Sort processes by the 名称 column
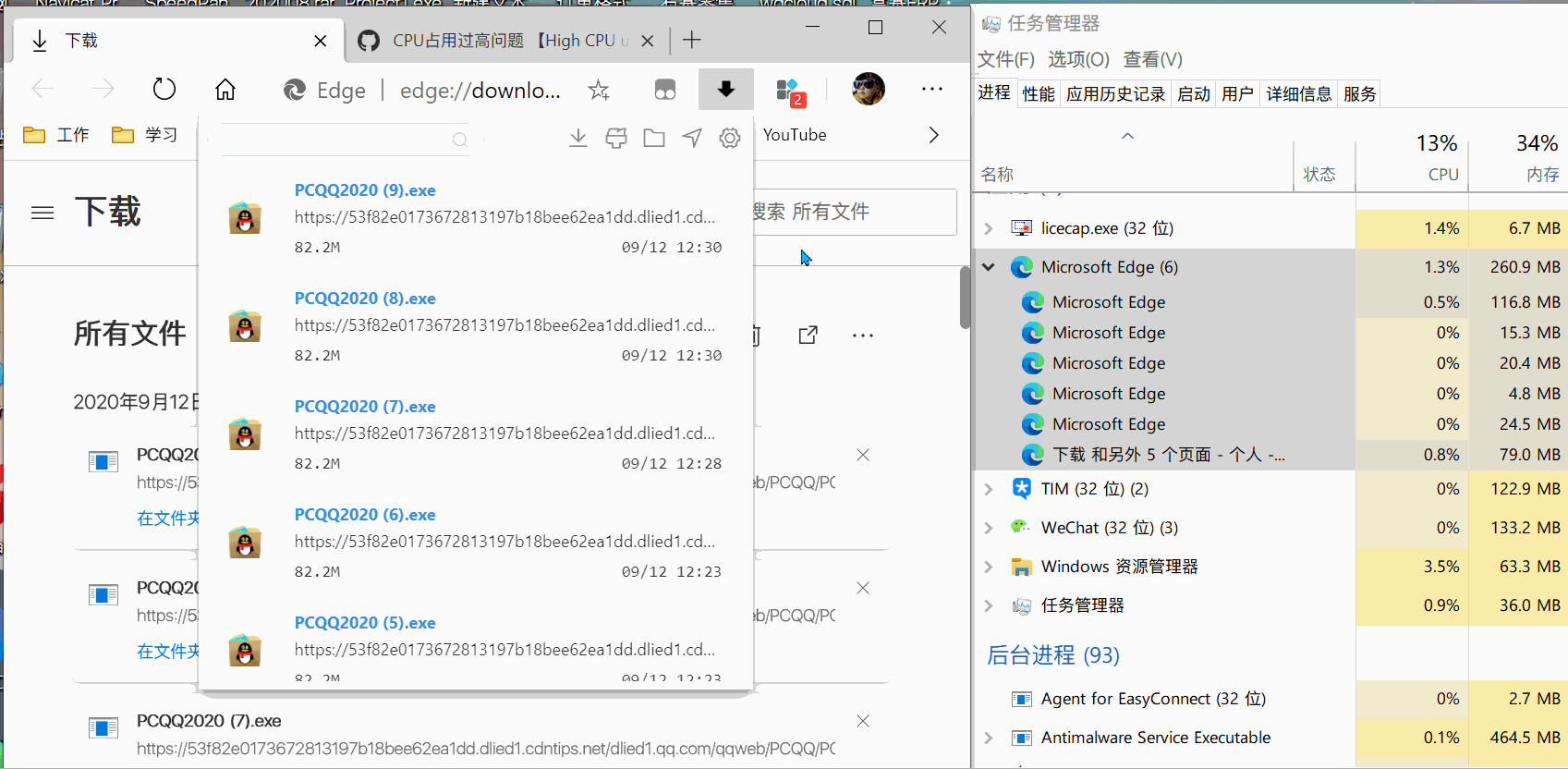This screenshot has width=1568, height=769. (998, 174)
